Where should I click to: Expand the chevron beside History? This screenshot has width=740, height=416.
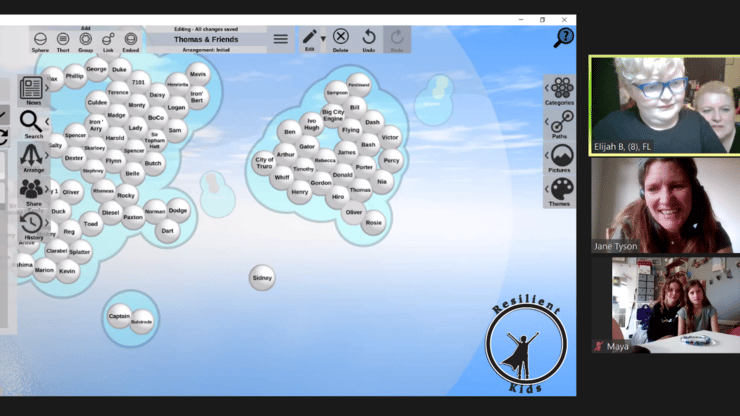[x=47, y=223]
